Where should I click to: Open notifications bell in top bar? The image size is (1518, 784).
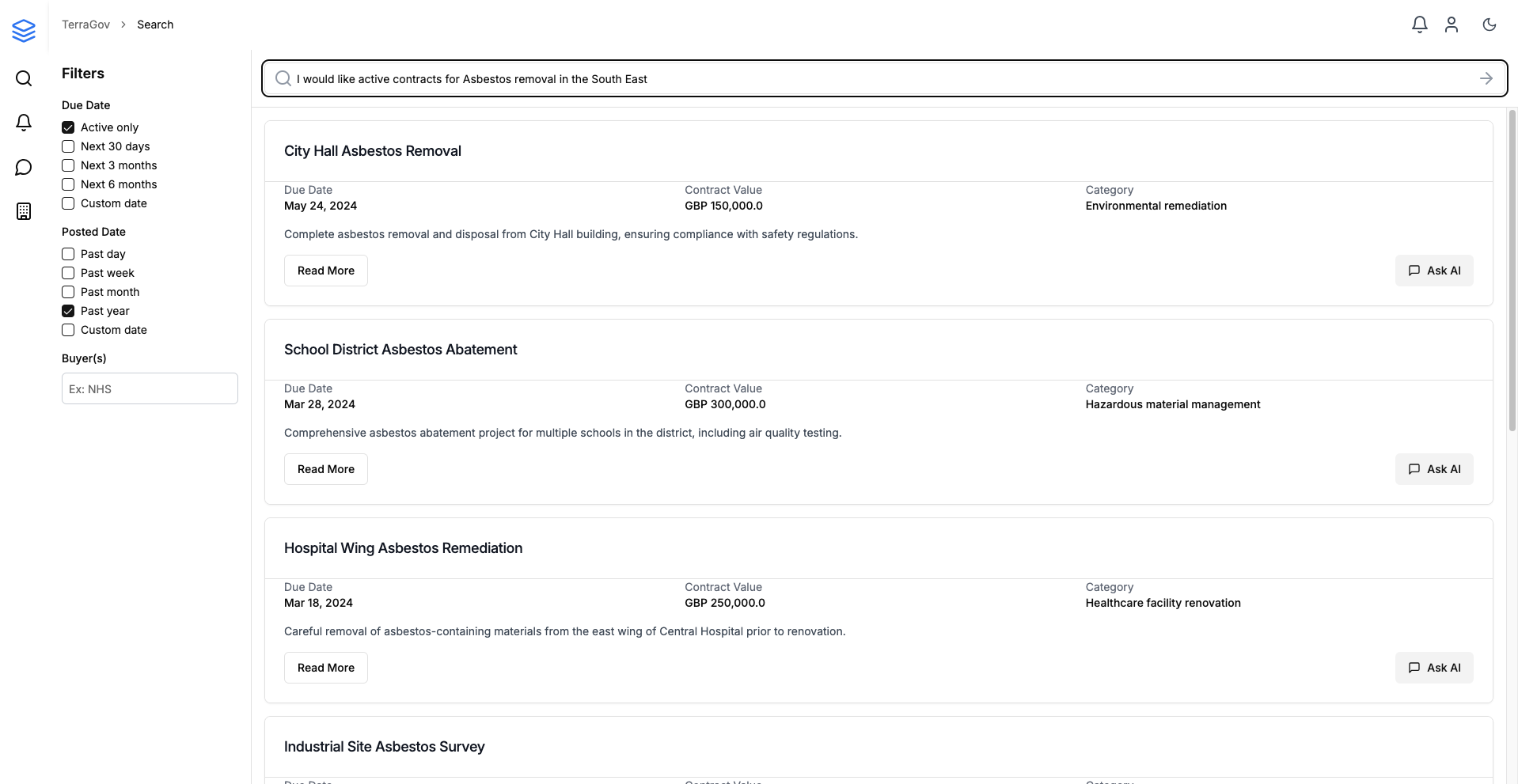[x=1420, y=25]
